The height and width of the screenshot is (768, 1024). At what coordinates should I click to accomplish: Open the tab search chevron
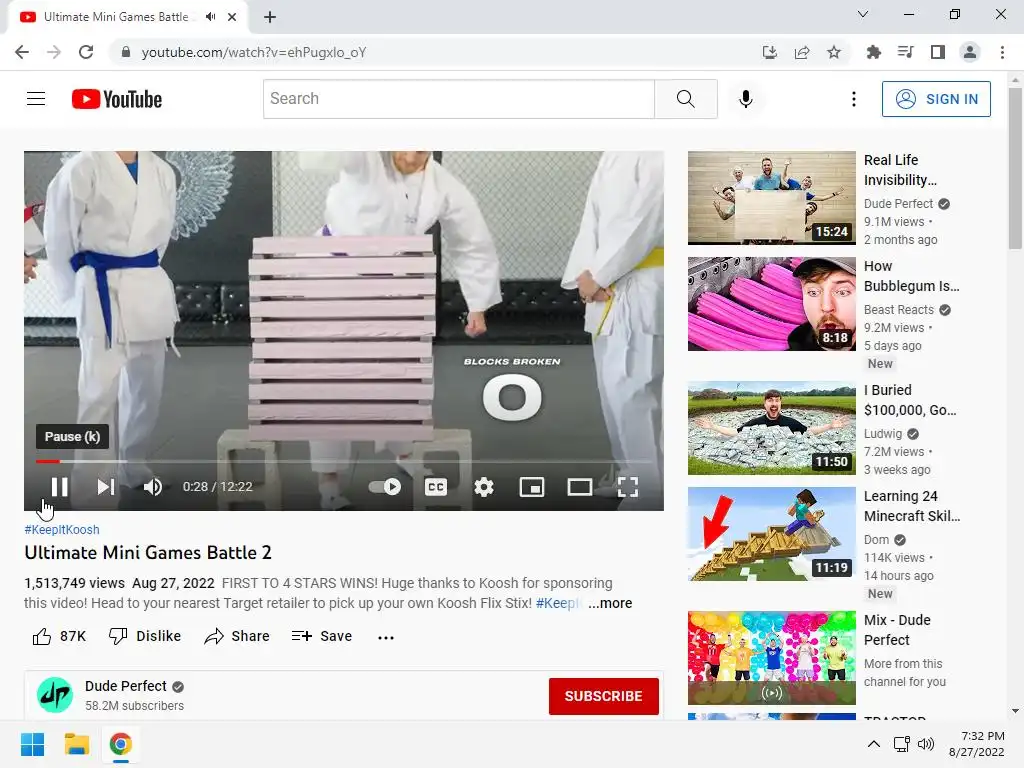tap(863, 14)
